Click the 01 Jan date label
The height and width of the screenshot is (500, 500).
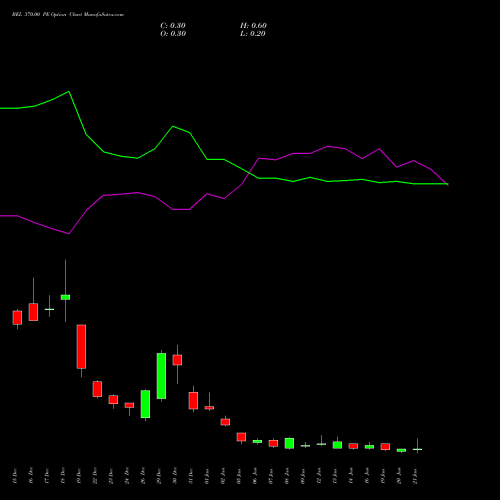207,476
